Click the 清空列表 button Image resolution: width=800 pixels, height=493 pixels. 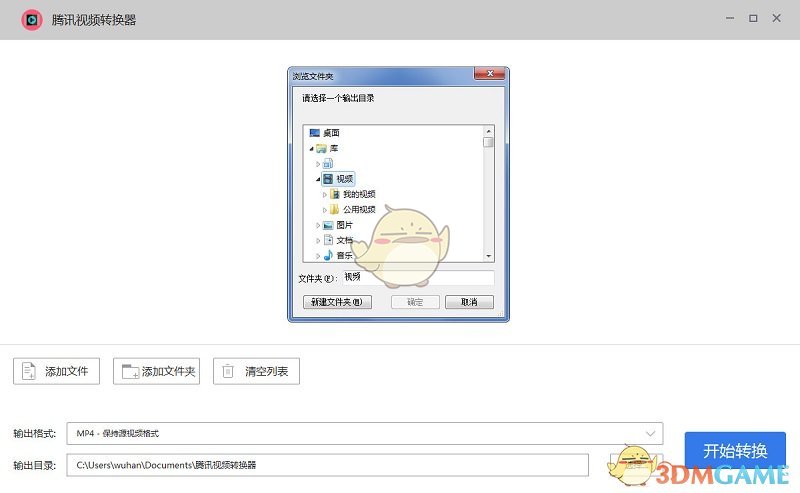[x=256, y=371]
